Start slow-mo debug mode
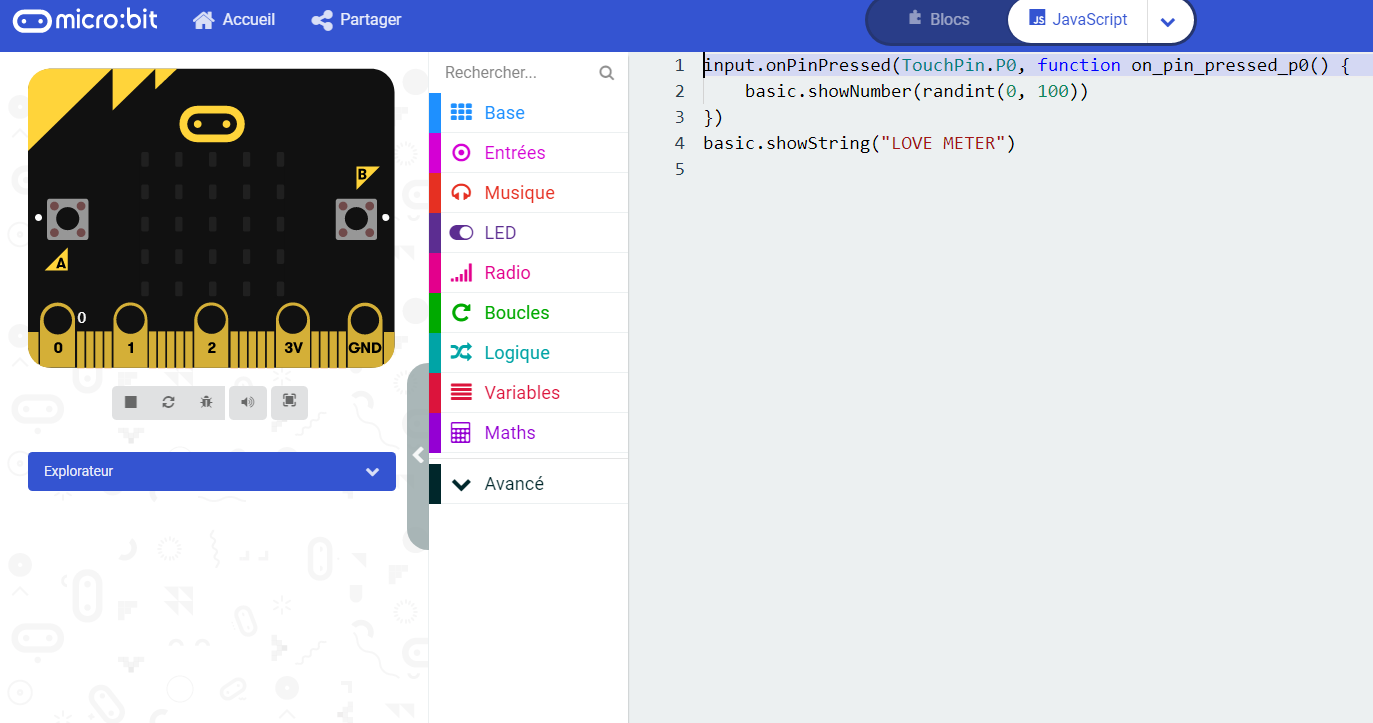Viewport: 1373px width, 723px height. coord(206,402)
